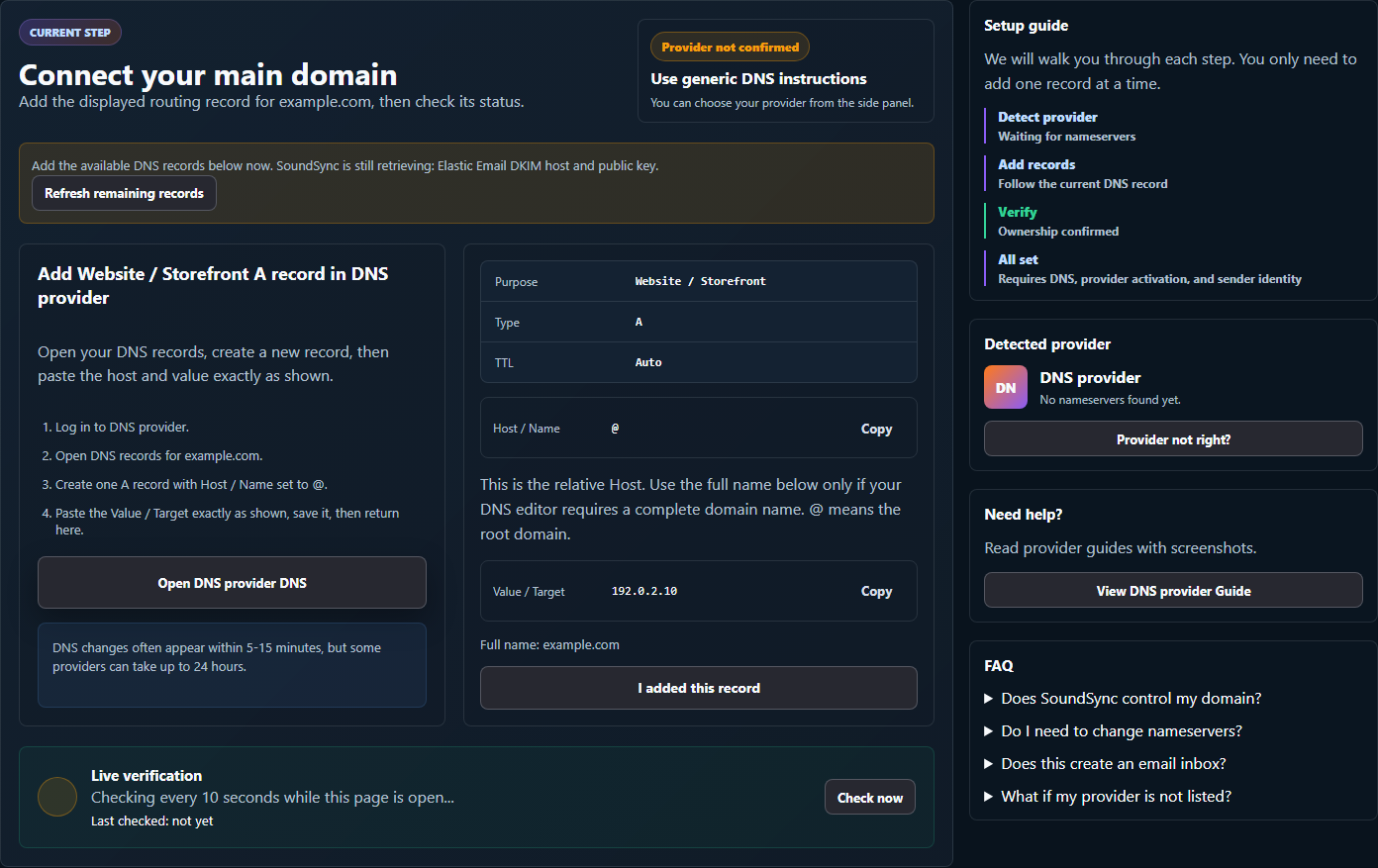Click 'No nameservers found yet.' text
The width and height of the screenshot is (1378, 868).
[1110, 400]
